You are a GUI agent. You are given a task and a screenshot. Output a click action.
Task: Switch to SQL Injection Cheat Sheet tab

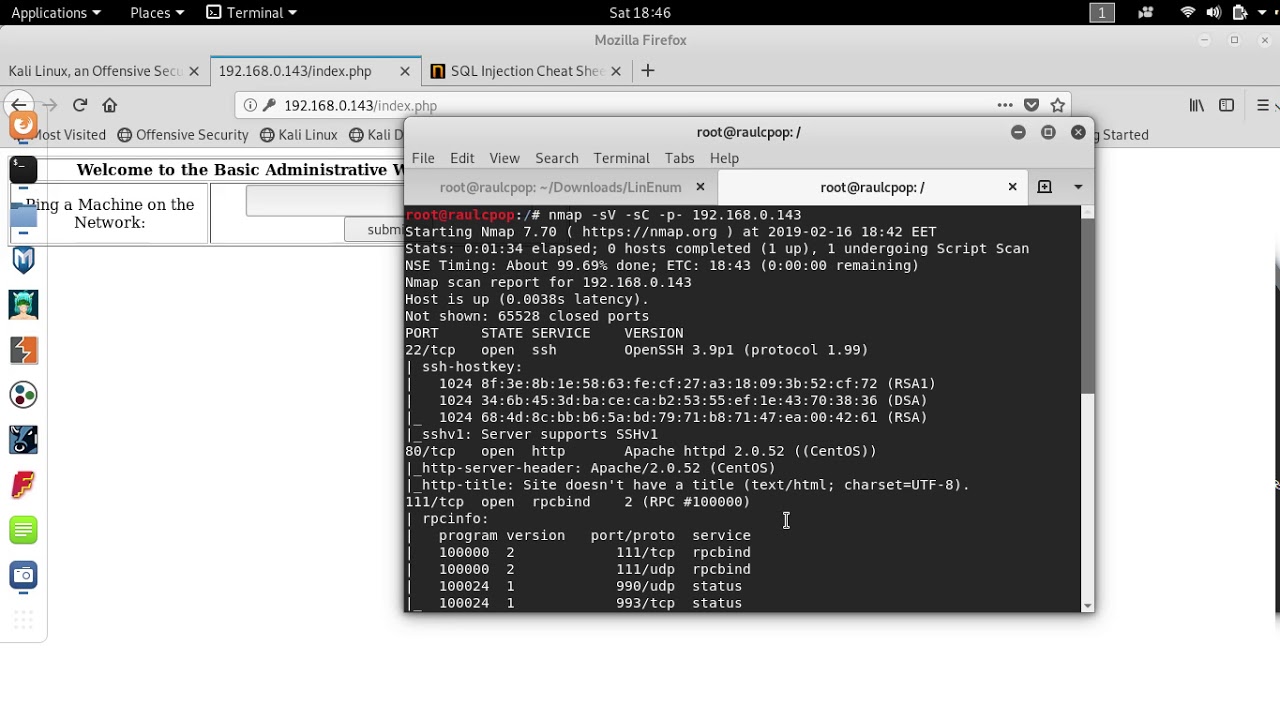[527, 71]
